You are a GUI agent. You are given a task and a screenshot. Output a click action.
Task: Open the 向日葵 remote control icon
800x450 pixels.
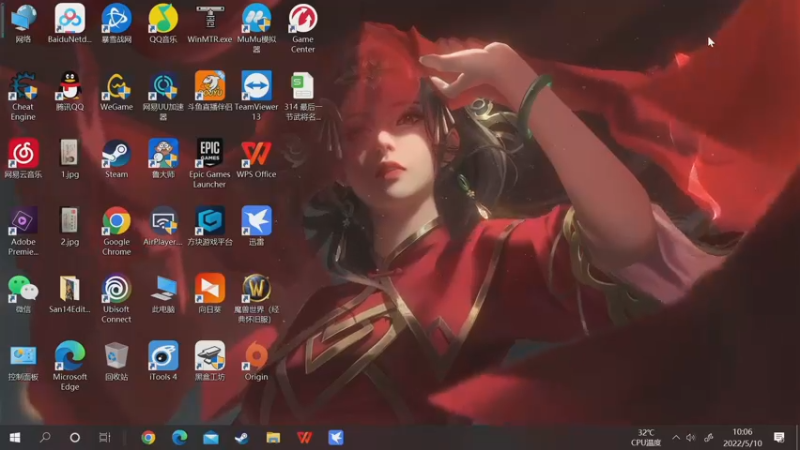click(x=210, y=293)
